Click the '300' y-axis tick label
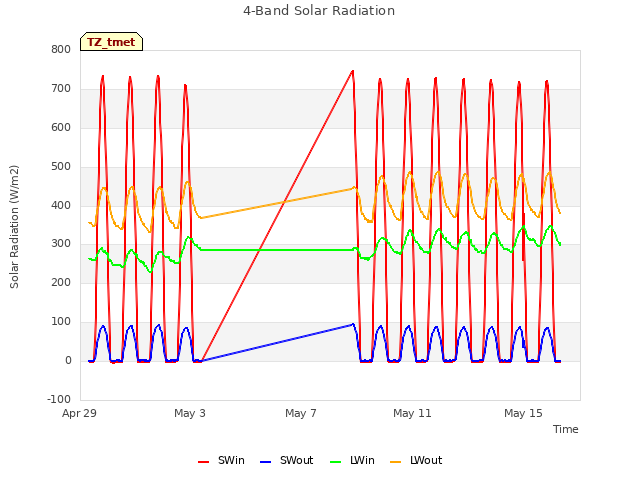Image resolution: width=640 pixels, height=480 pixels. (x=61, y=244)
